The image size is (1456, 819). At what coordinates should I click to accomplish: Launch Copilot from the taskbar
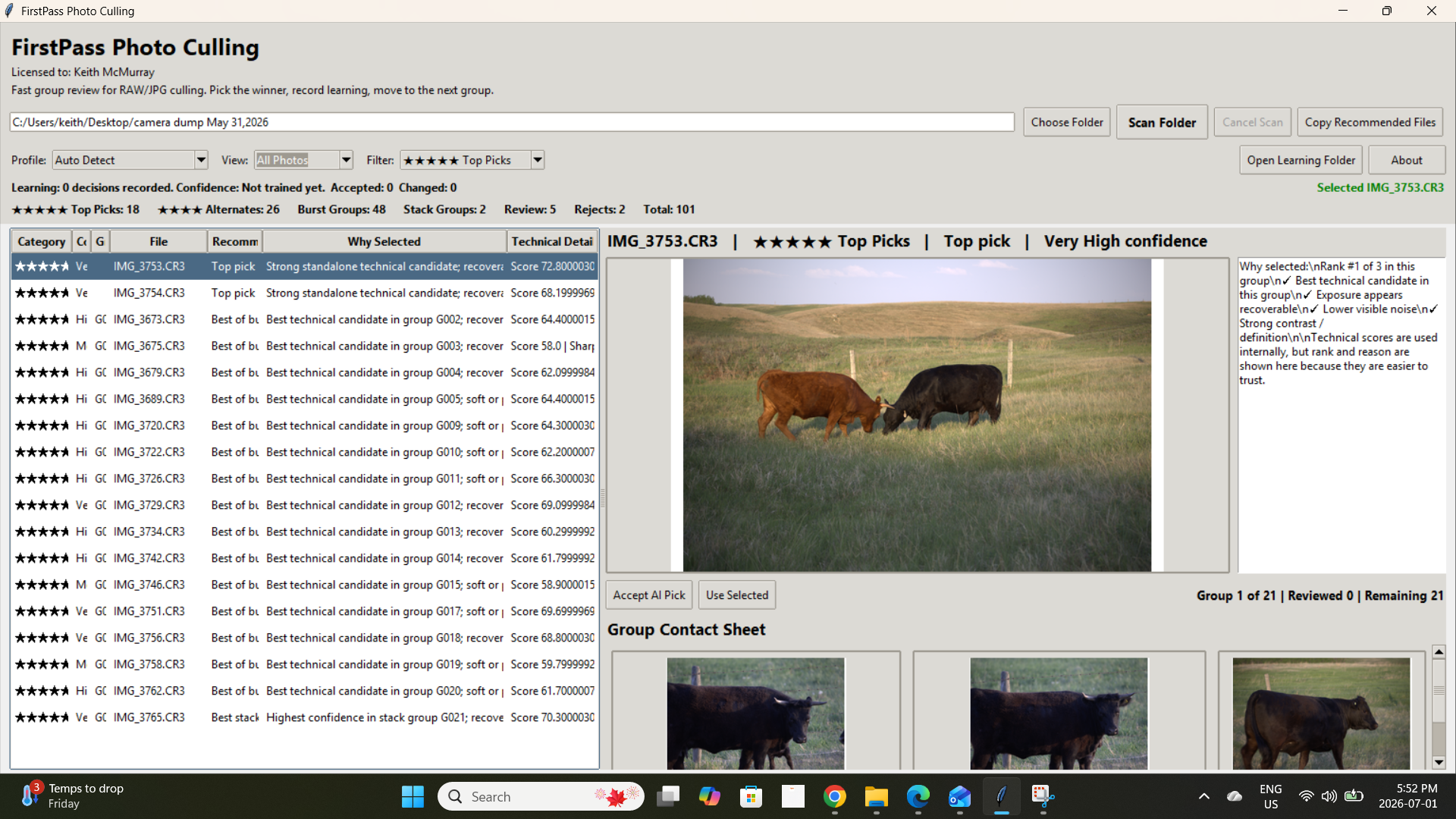(710, 796)
